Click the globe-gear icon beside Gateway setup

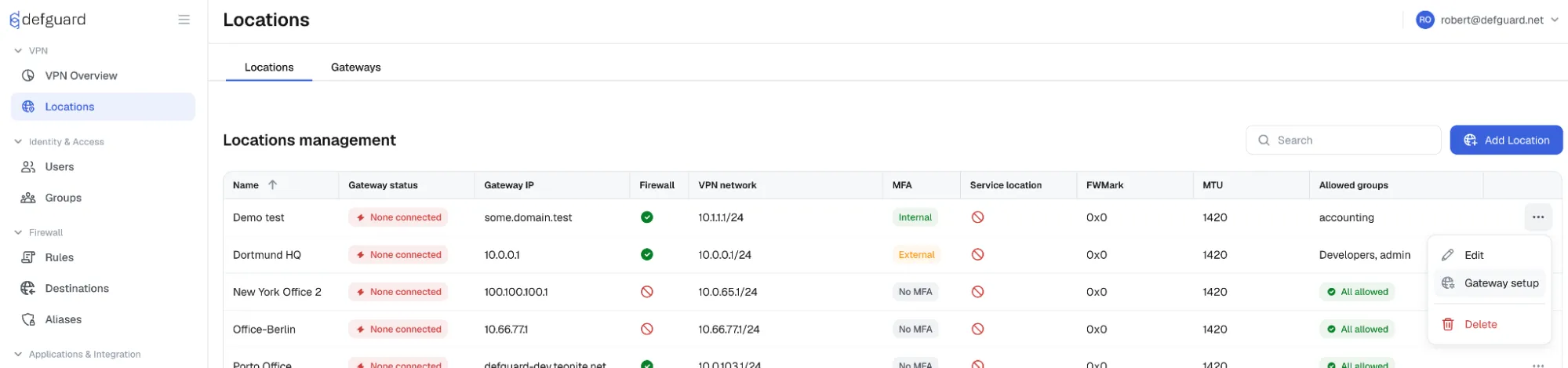tap(1448, 283)
